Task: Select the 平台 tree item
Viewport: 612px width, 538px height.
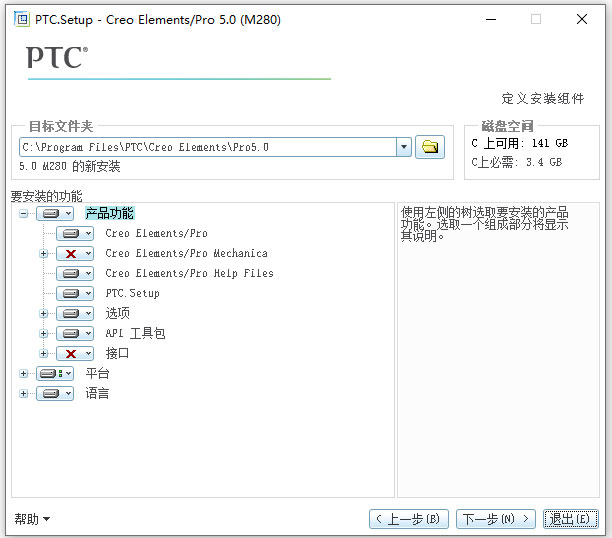Action: pos(97,374)
